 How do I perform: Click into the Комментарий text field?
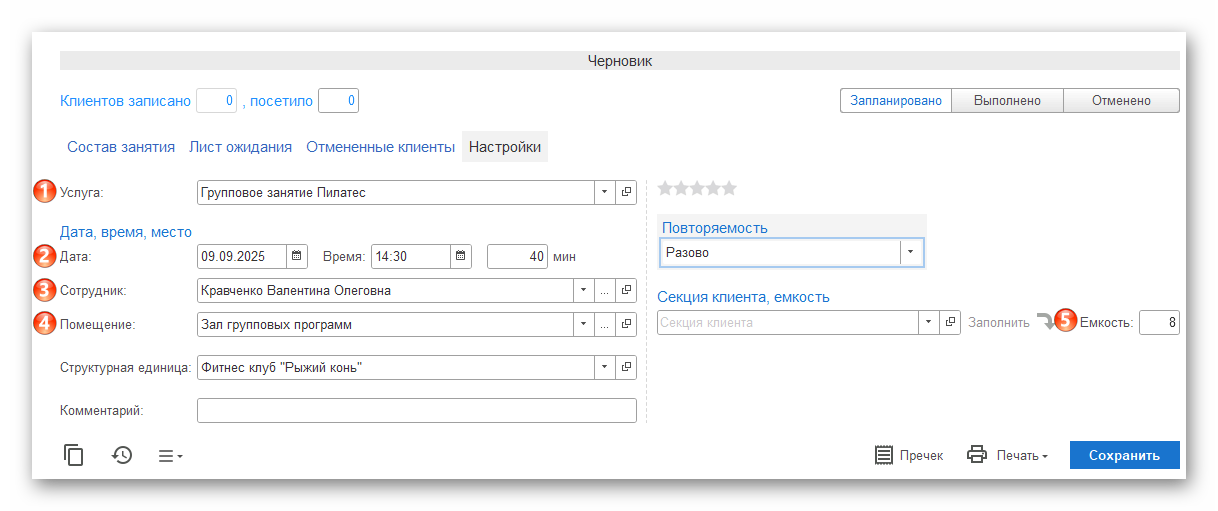(x=416, y=411)
